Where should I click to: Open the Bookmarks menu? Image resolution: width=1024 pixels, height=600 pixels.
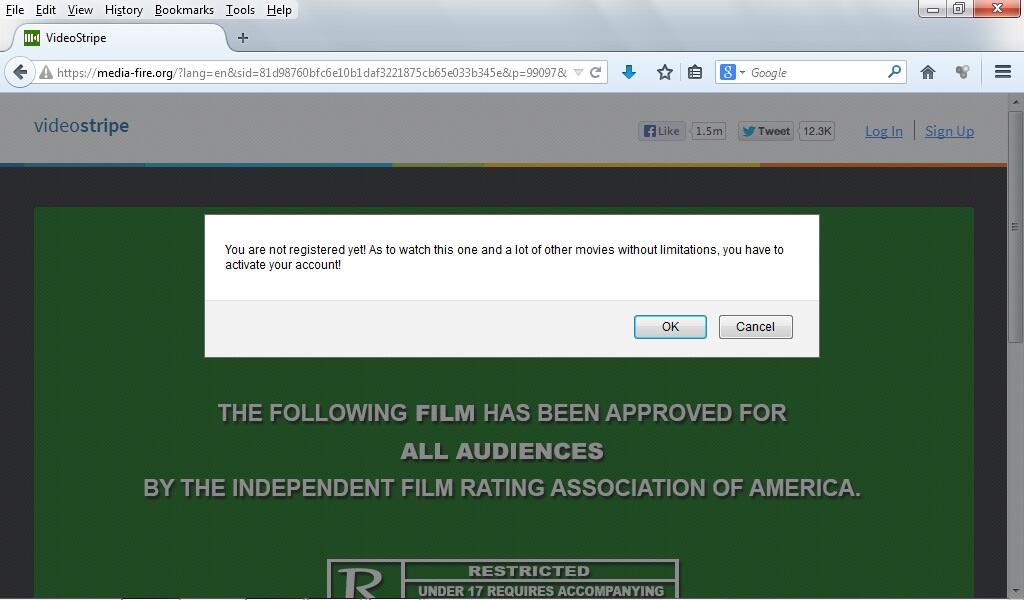[184, 10]
